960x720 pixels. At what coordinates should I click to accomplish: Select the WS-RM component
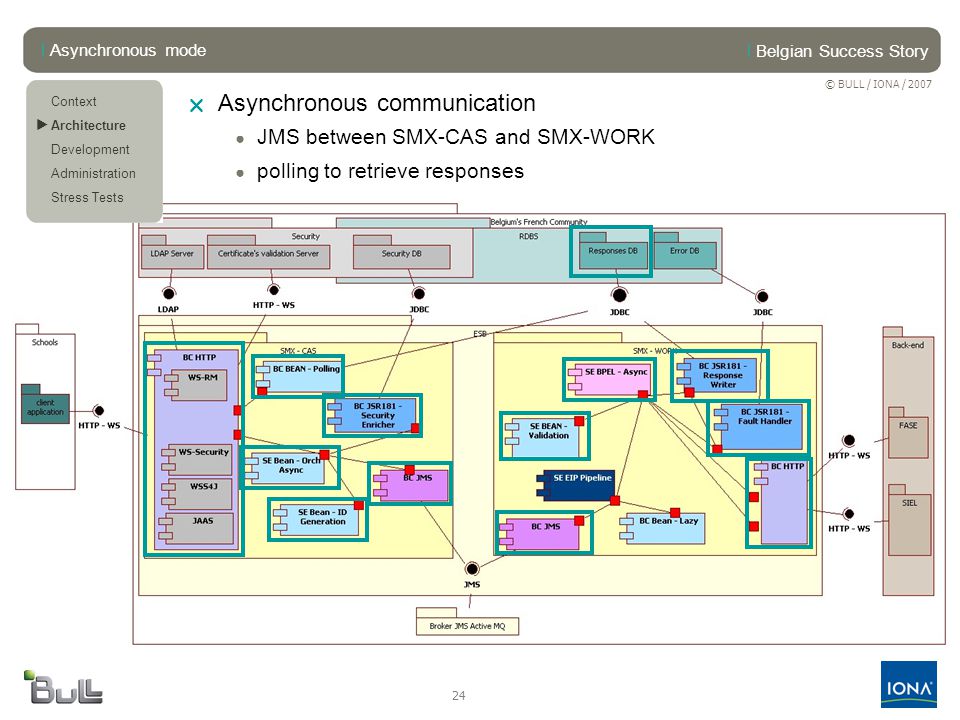[197, 385]
